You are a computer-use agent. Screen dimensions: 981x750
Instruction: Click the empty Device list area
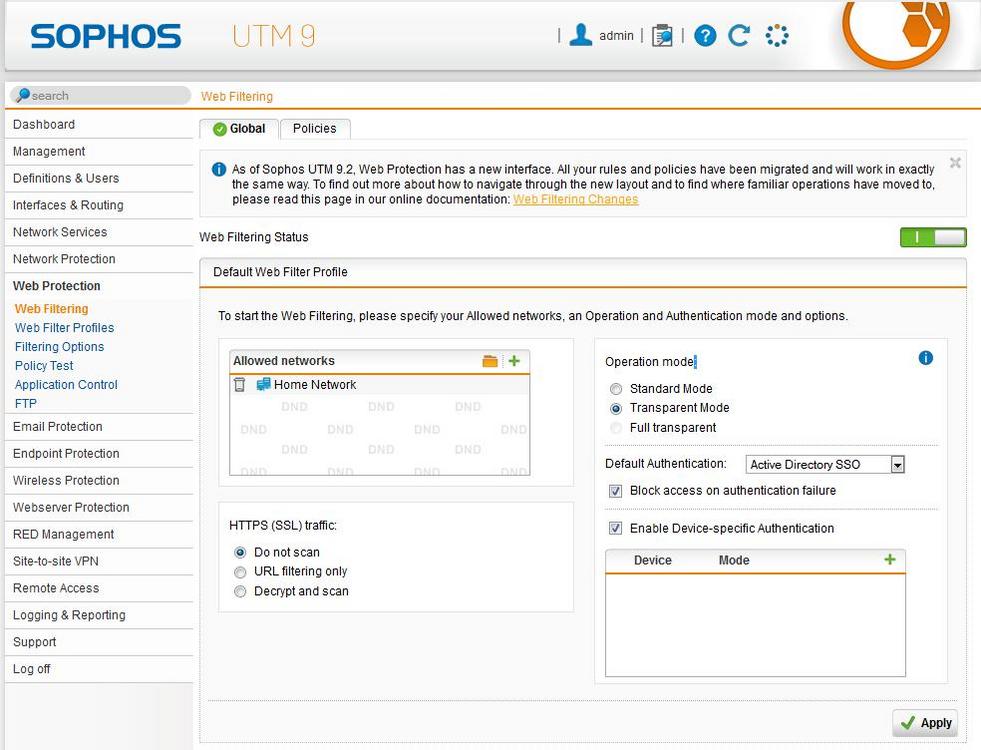[755, 625]
